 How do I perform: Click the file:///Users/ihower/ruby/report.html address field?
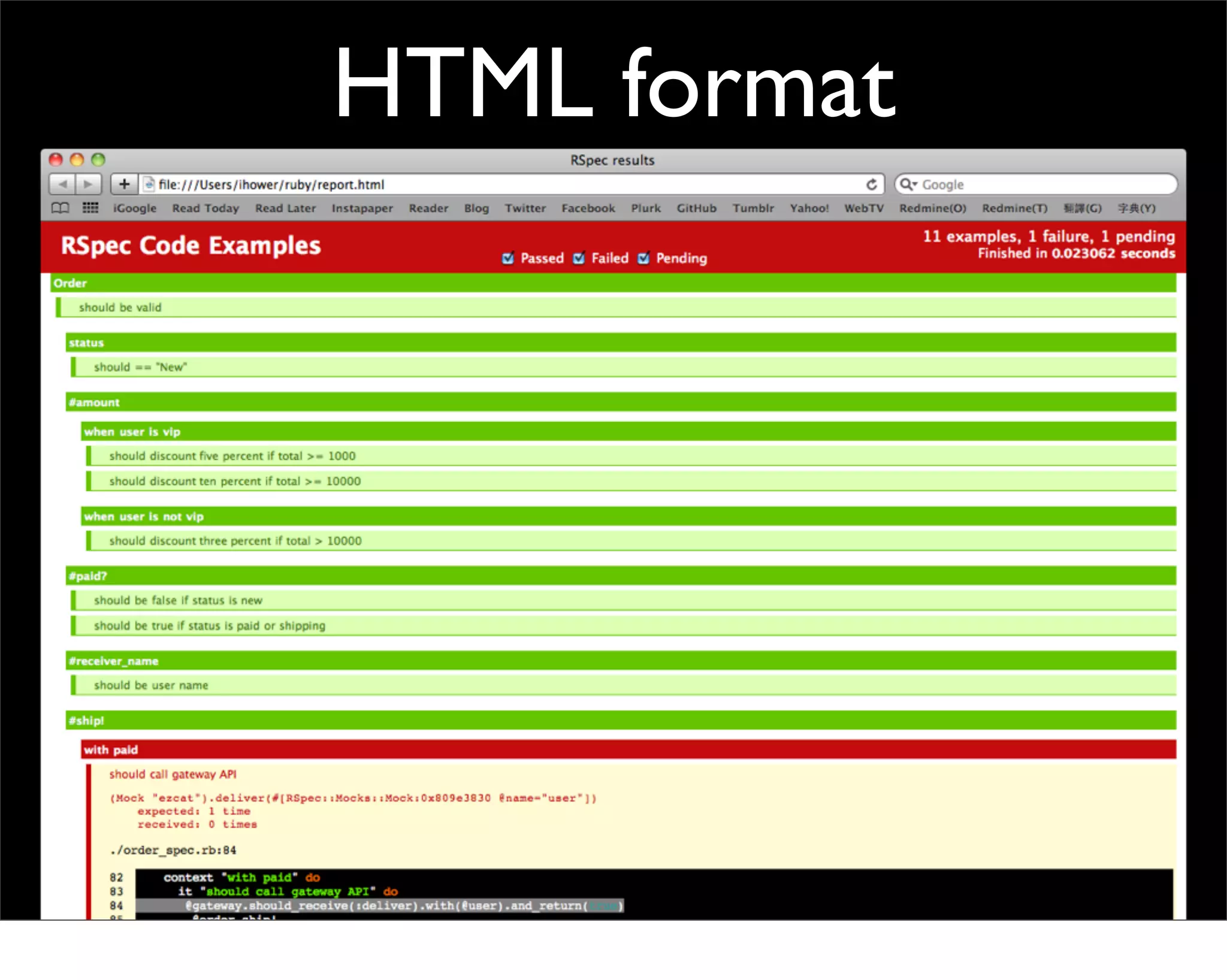click(512, 184)
